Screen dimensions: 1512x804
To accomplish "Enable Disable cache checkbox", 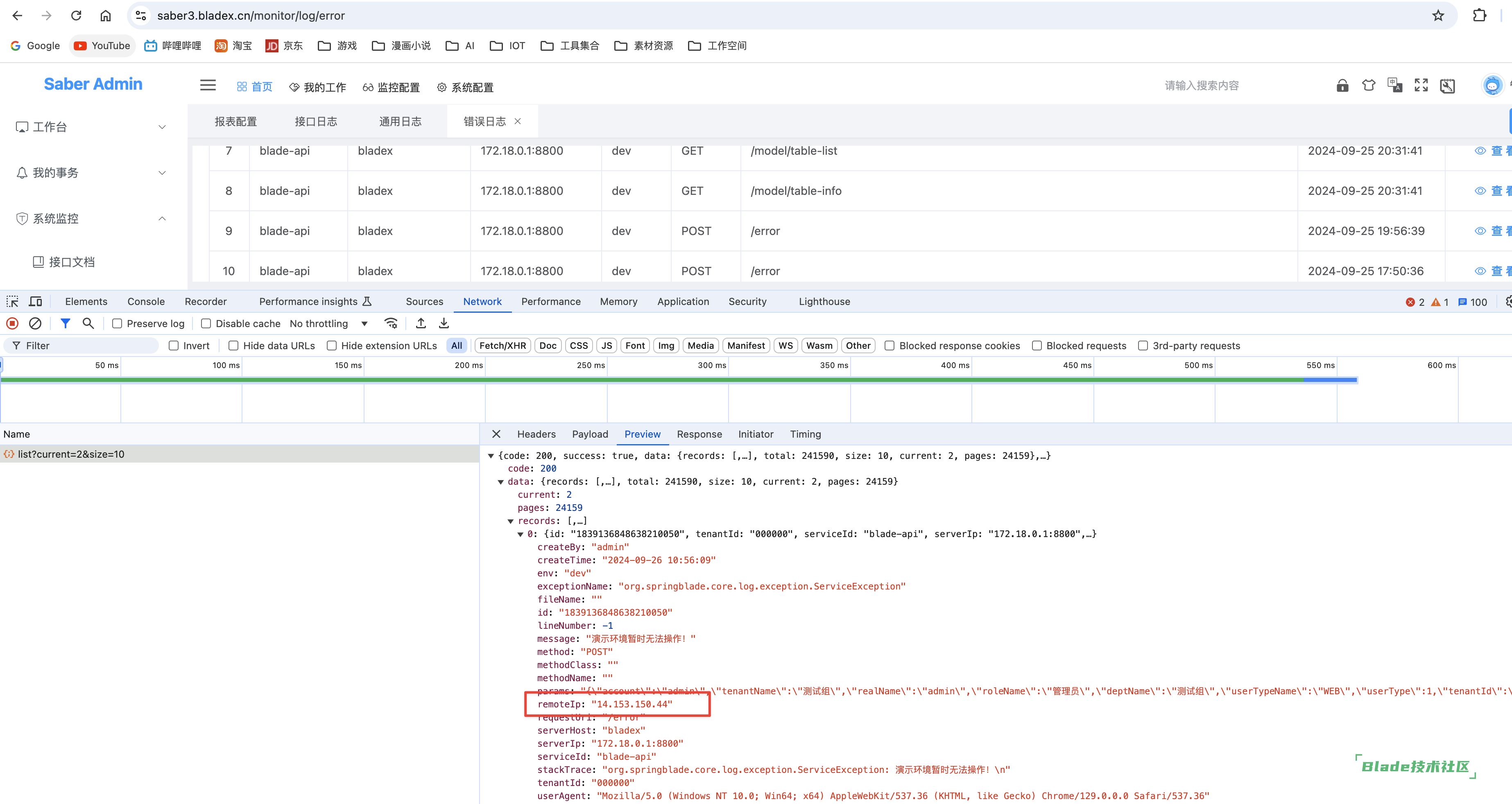I will tap(206, 323).
